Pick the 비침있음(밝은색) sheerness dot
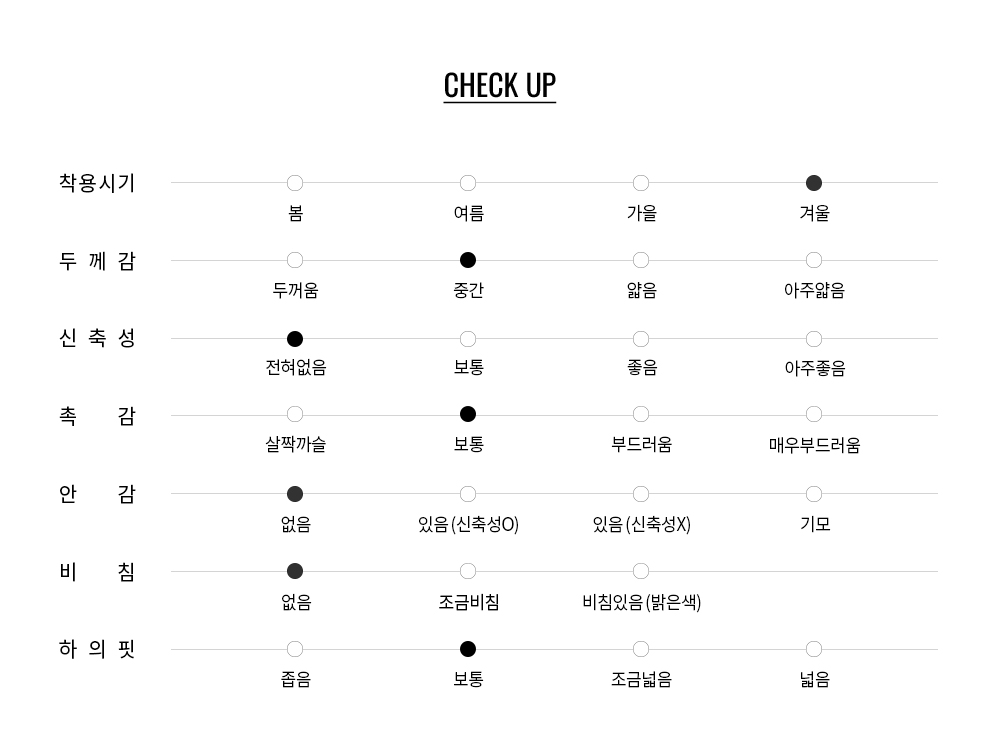 click(x=641, y=571)
